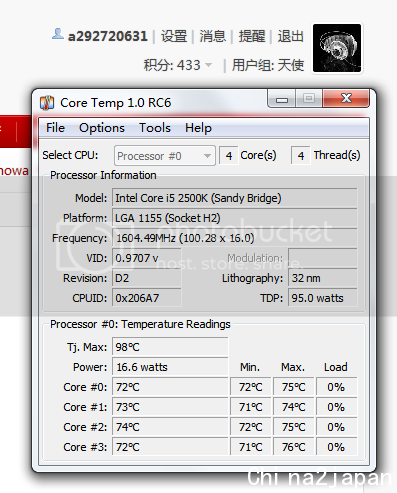
Task: Click the Core #1 temperature 73°C field
Action: pos(170,407)
